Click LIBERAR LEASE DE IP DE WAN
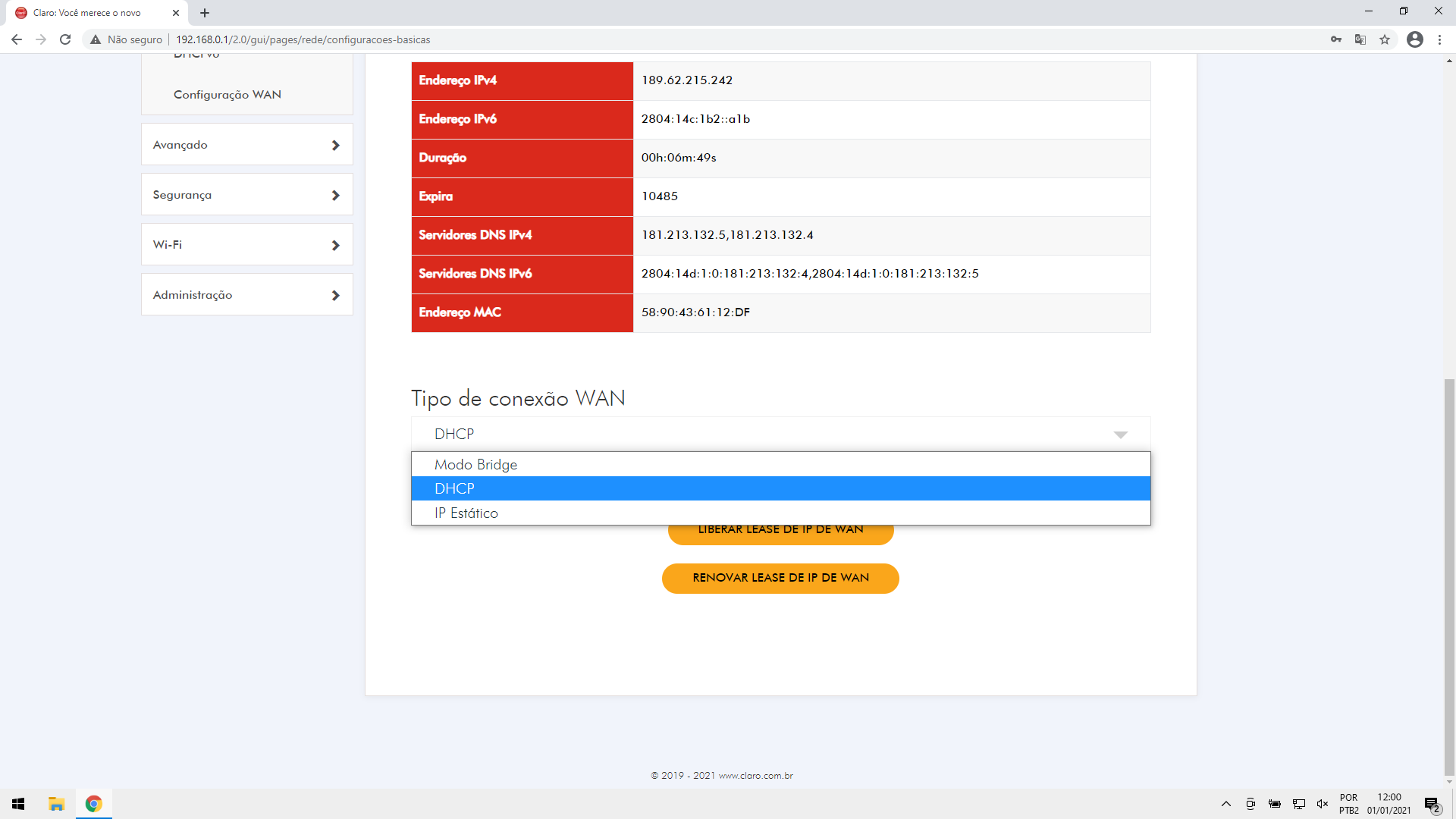Screen dimensions: 1456x819 pyautogui.click(x=780, y=533)
